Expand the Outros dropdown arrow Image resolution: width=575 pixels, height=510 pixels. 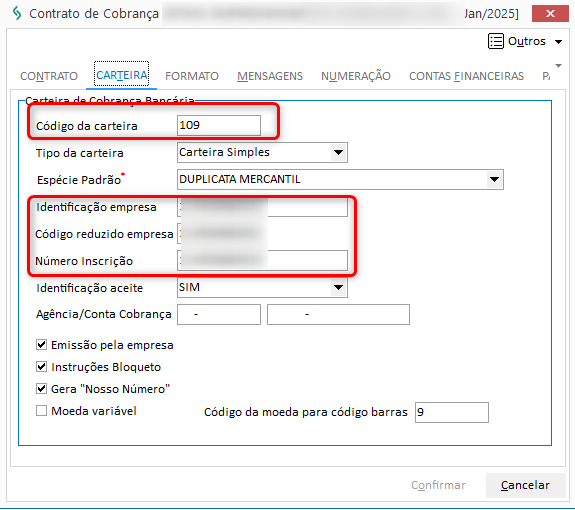(558, 42)
